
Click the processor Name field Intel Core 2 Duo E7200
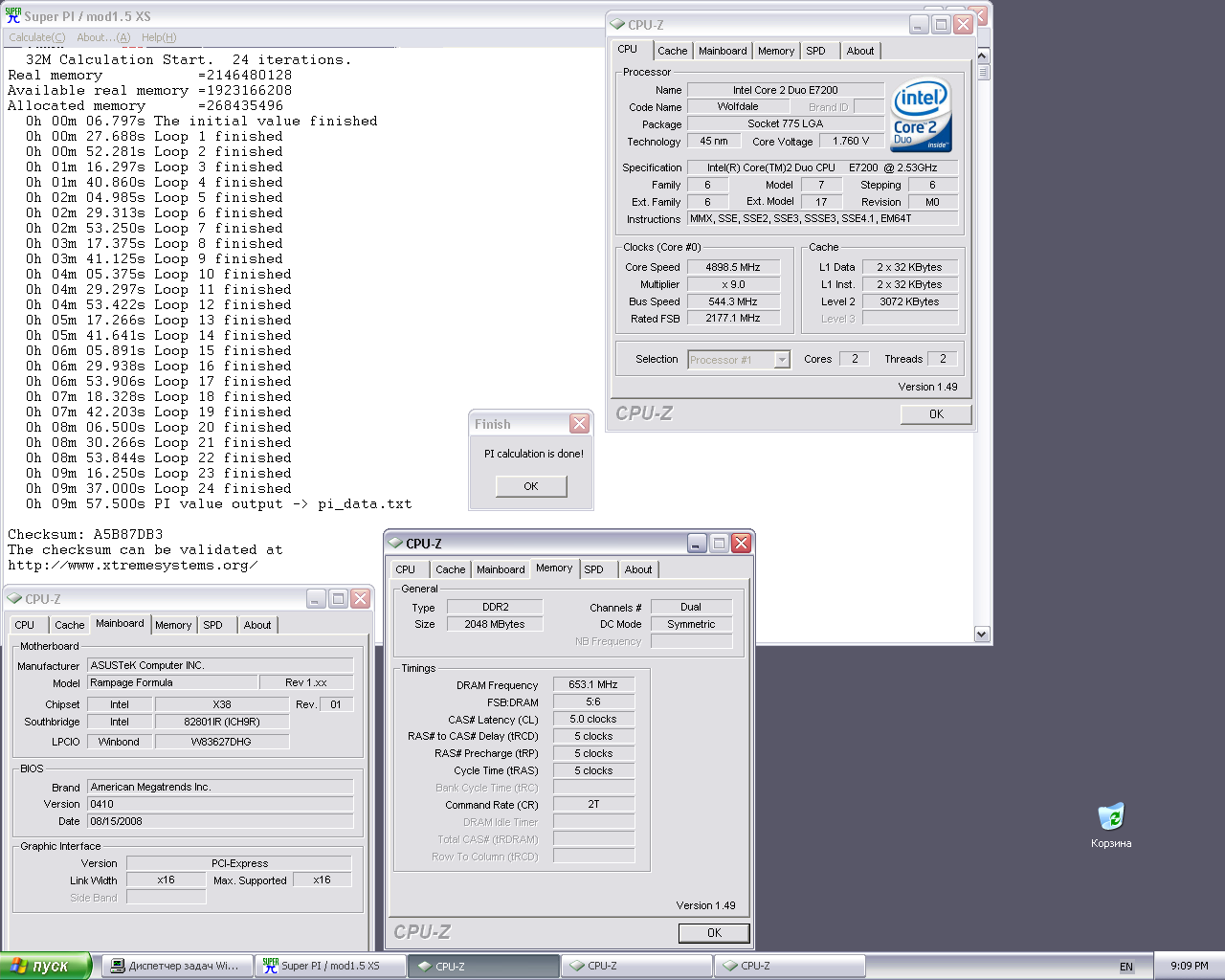[x=786, y=90]
